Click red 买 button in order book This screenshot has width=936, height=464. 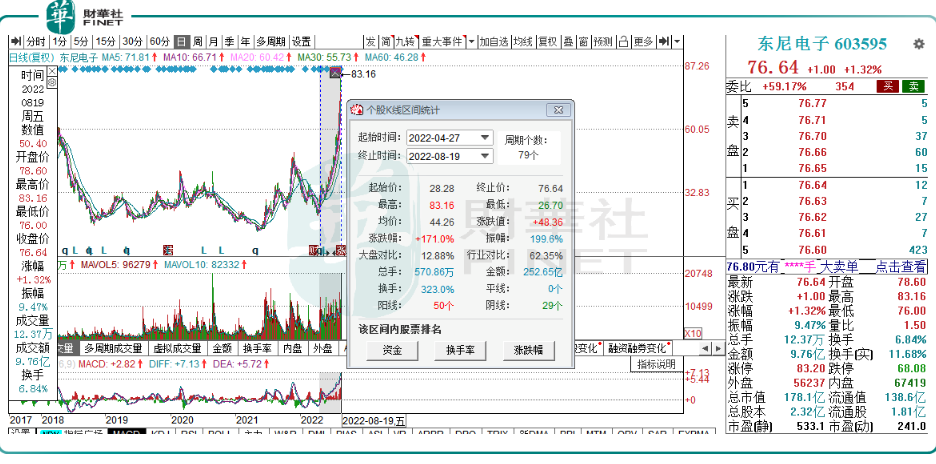(x=888, y=87)
